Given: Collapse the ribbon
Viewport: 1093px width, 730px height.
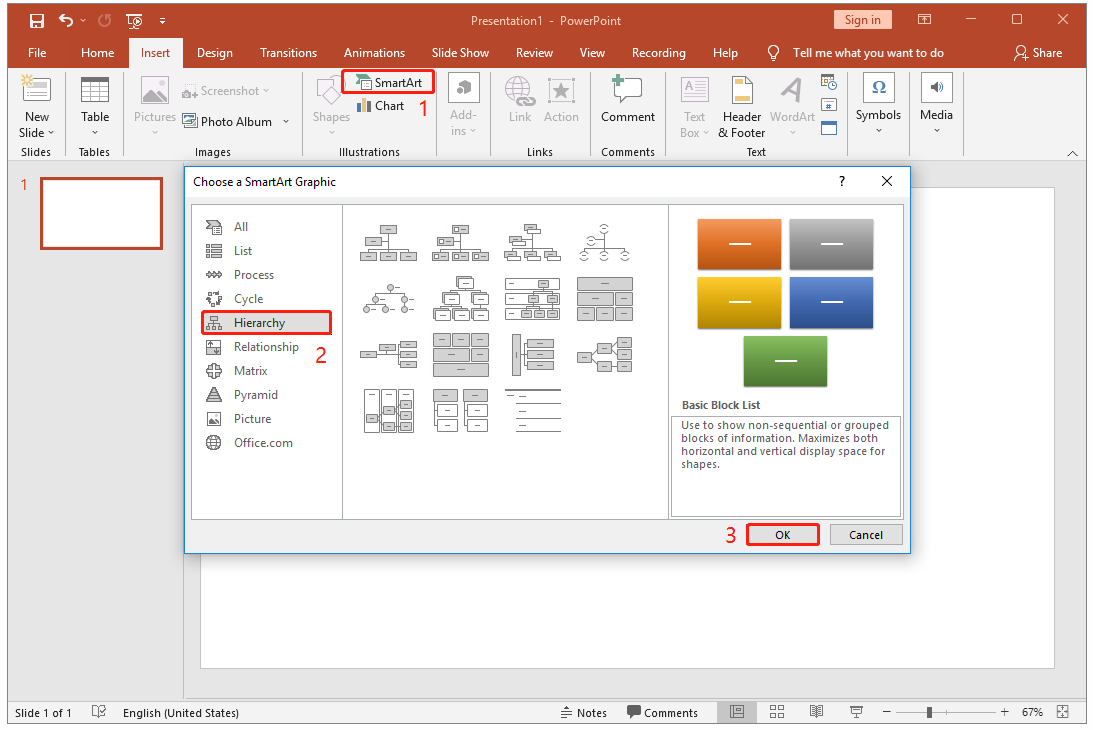Looking at the screenshot, I should pyautogui.click(x=1073, y=153).
